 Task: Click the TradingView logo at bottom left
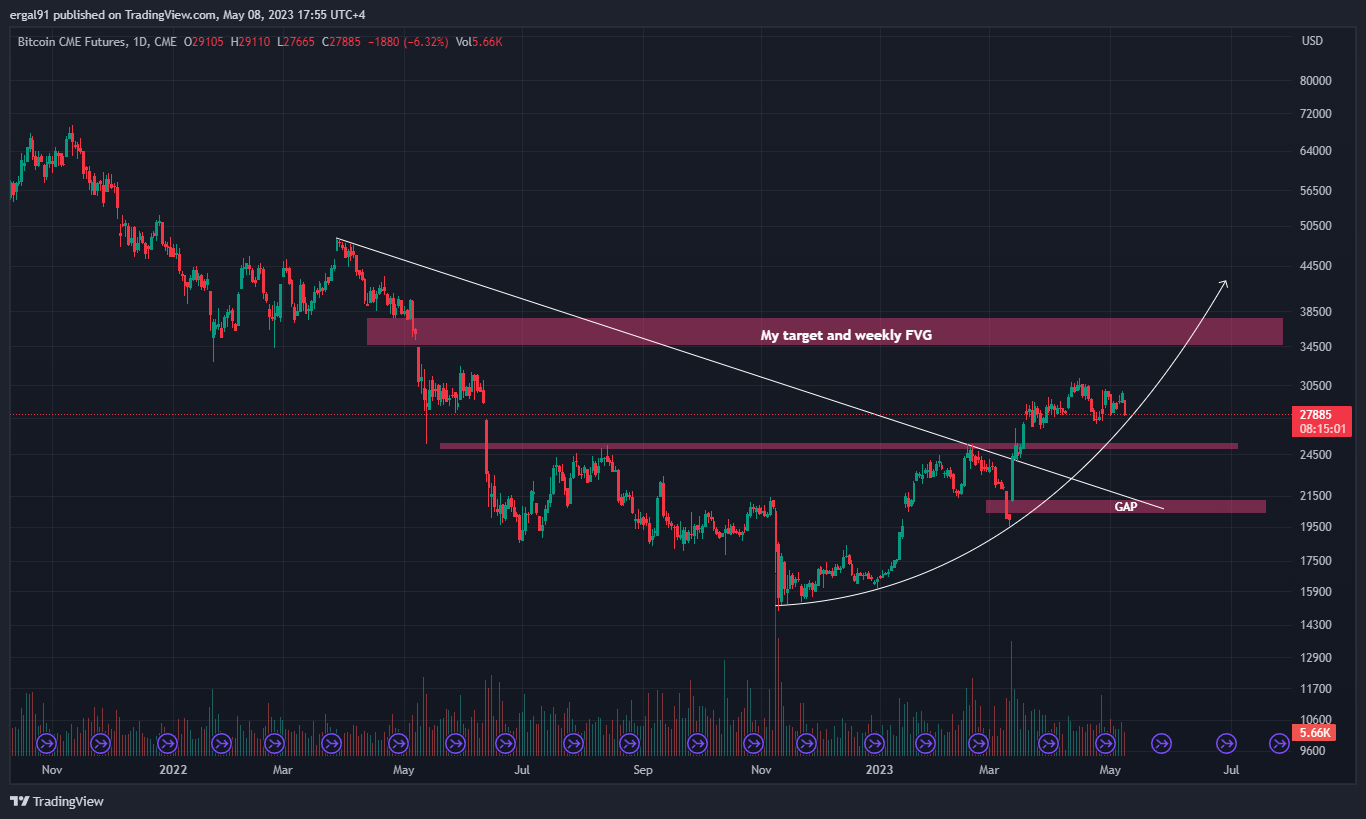click(56, 801)
